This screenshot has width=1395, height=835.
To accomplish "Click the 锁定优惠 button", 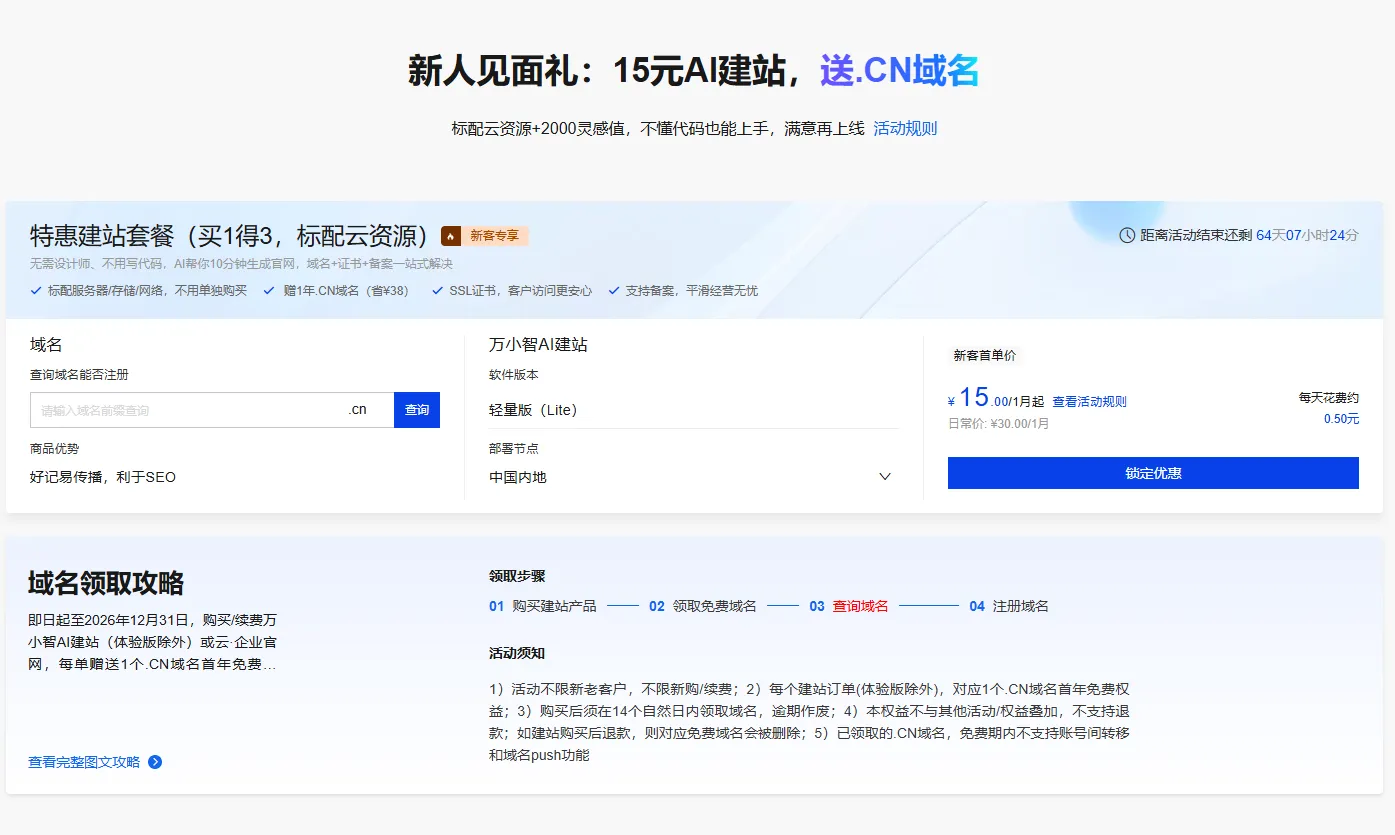I will coord(1153,473).
